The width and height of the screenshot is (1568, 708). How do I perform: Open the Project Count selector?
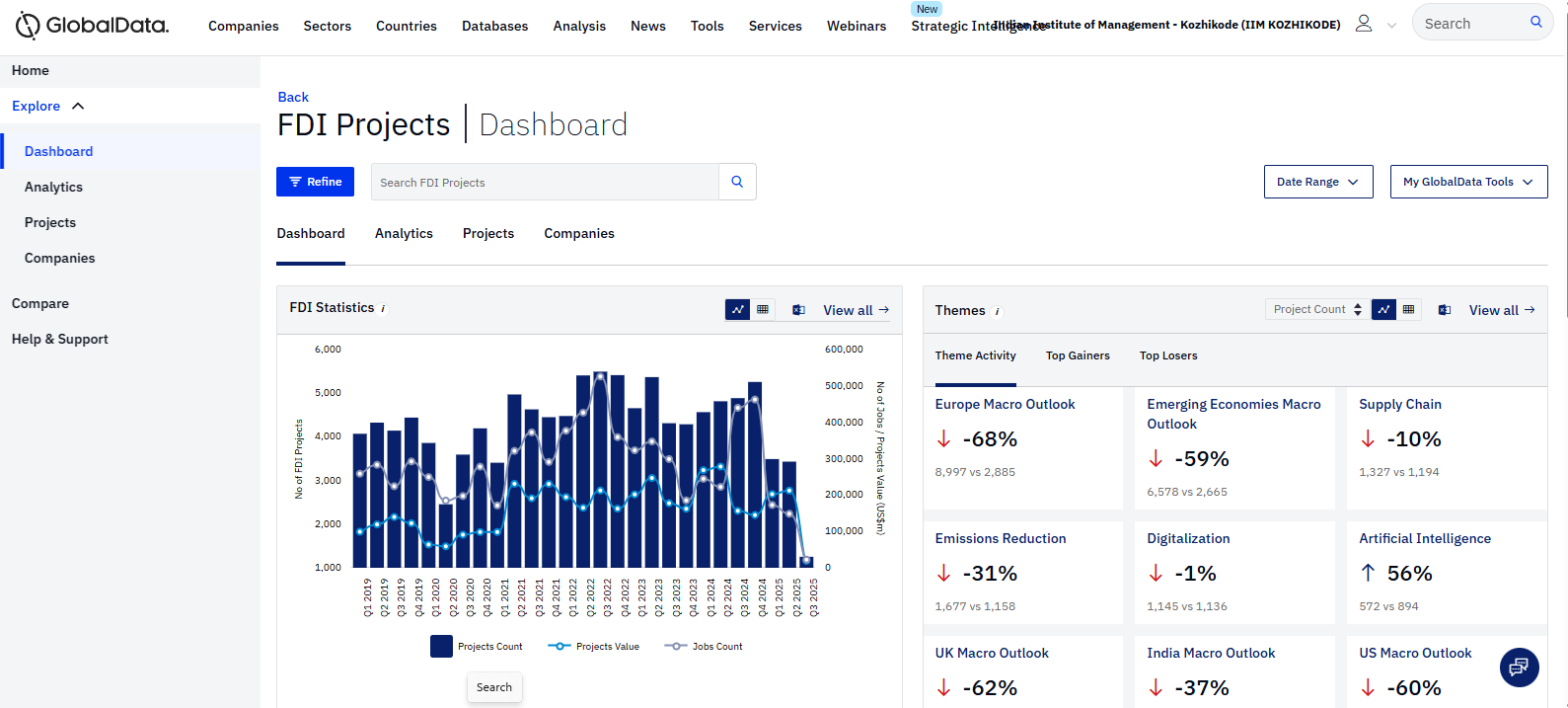pos(1316,310)
